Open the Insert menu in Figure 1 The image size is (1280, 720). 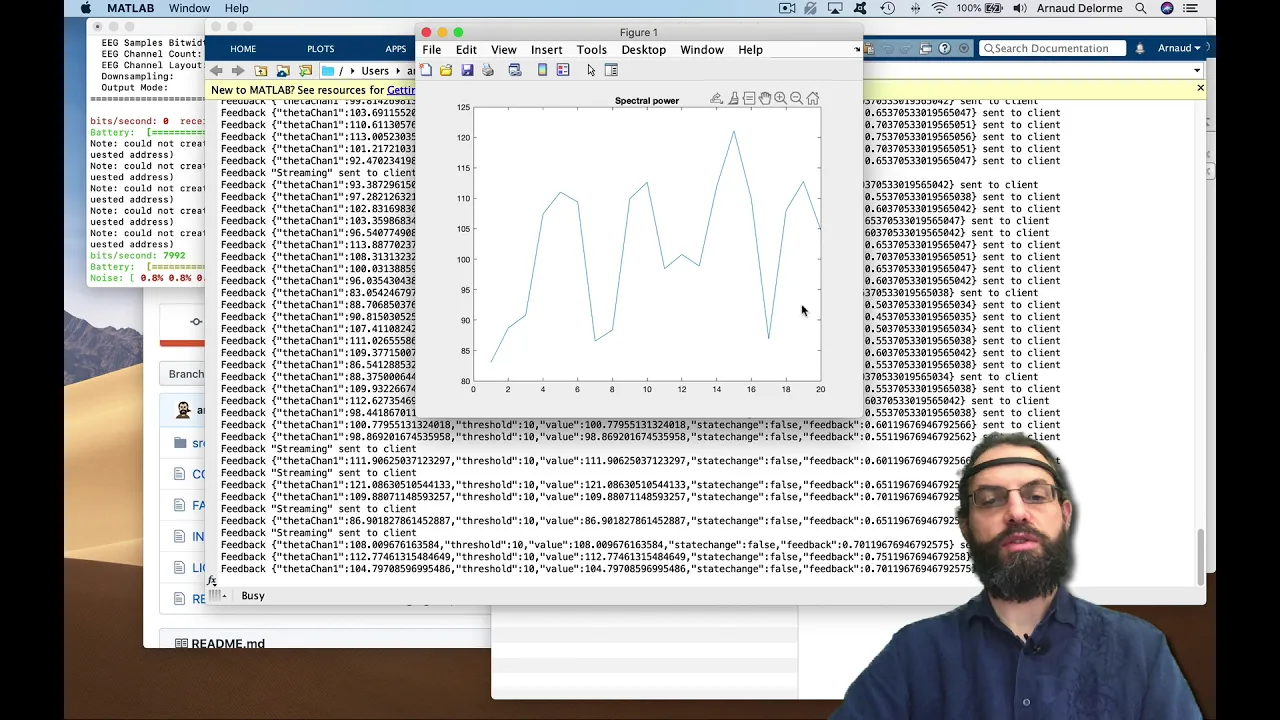coord(547,49)
